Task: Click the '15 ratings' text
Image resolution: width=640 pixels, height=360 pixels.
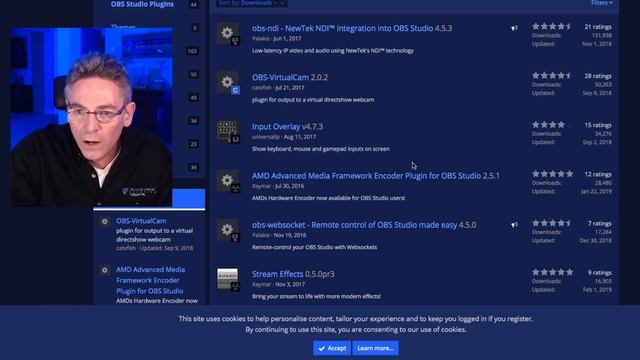Action: tap(598, 125)
